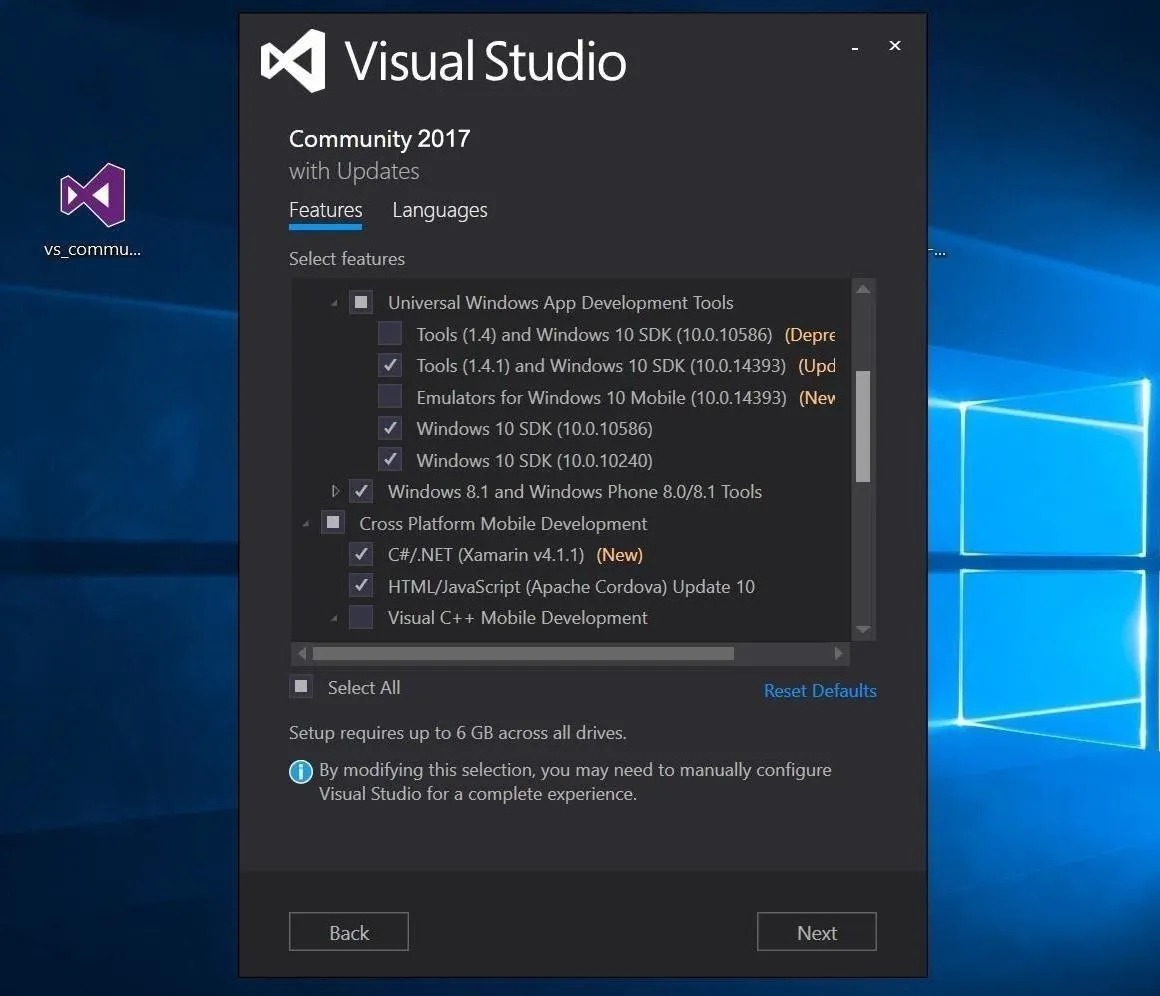
Task: Click the 'Select All' label text
Action: (364, 687)
